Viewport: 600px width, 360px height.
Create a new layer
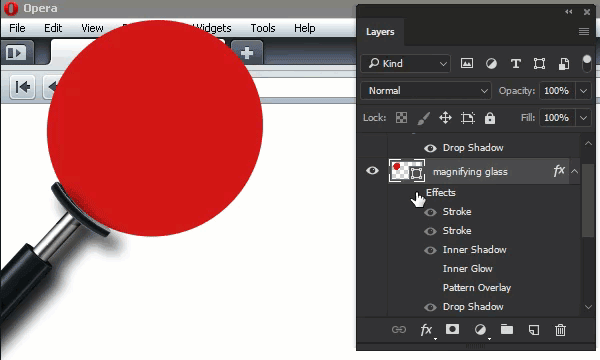[534, 329]
